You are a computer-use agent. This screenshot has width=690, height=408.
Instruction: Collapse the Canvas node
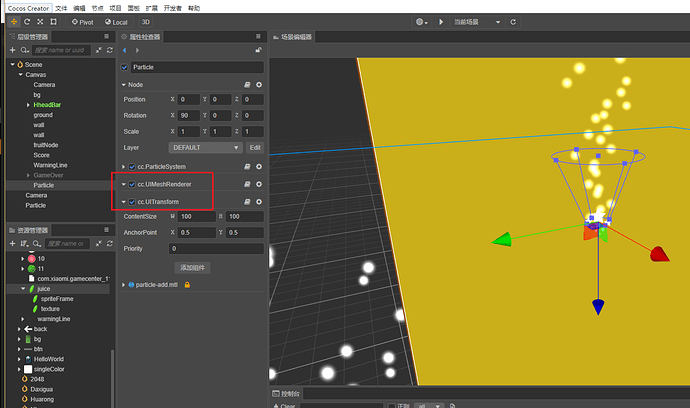point(20,74)
